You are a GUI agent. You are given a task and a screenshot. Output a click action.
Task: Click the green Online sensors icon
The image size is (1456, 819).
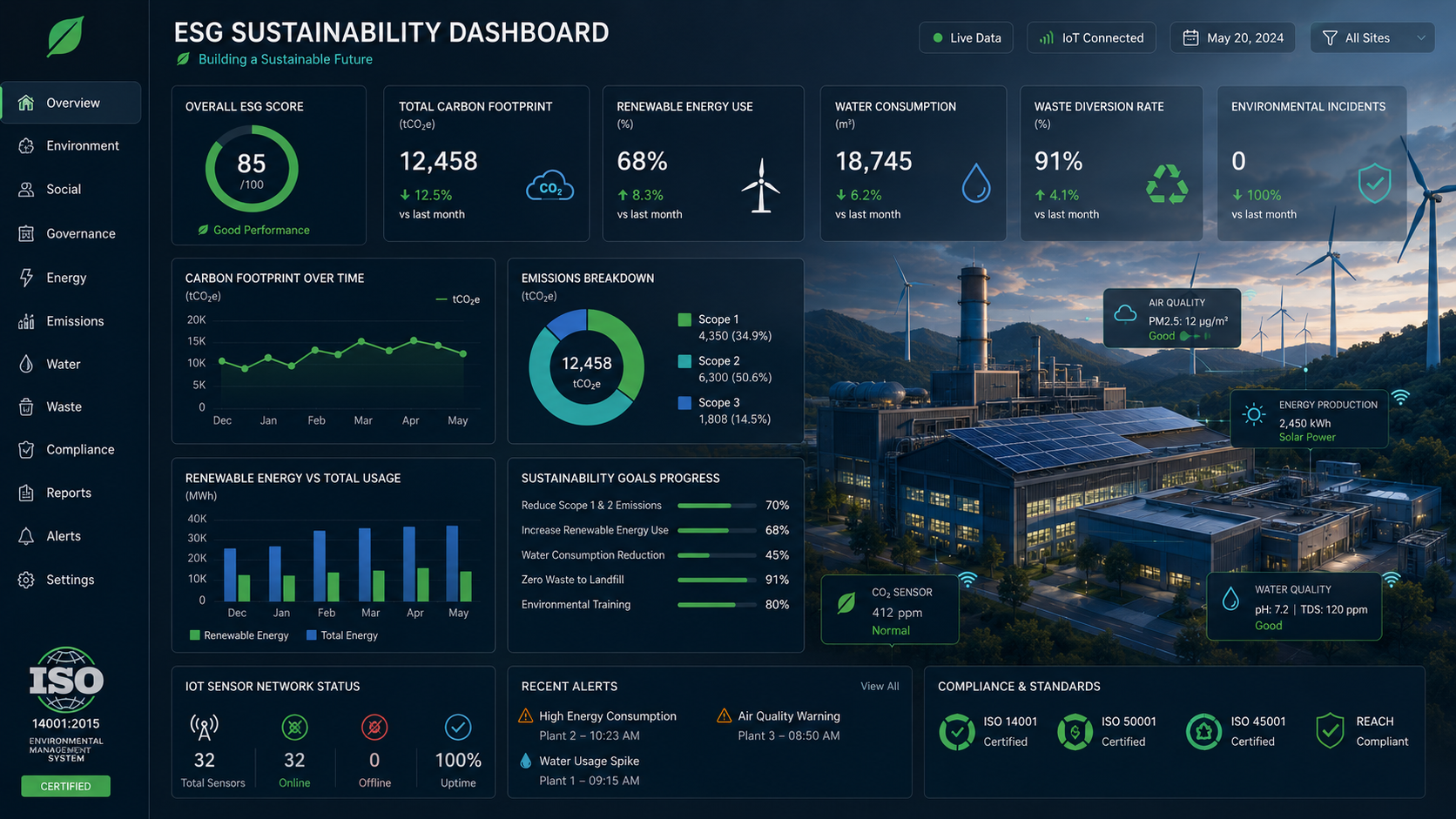click(x=294, y=727)
